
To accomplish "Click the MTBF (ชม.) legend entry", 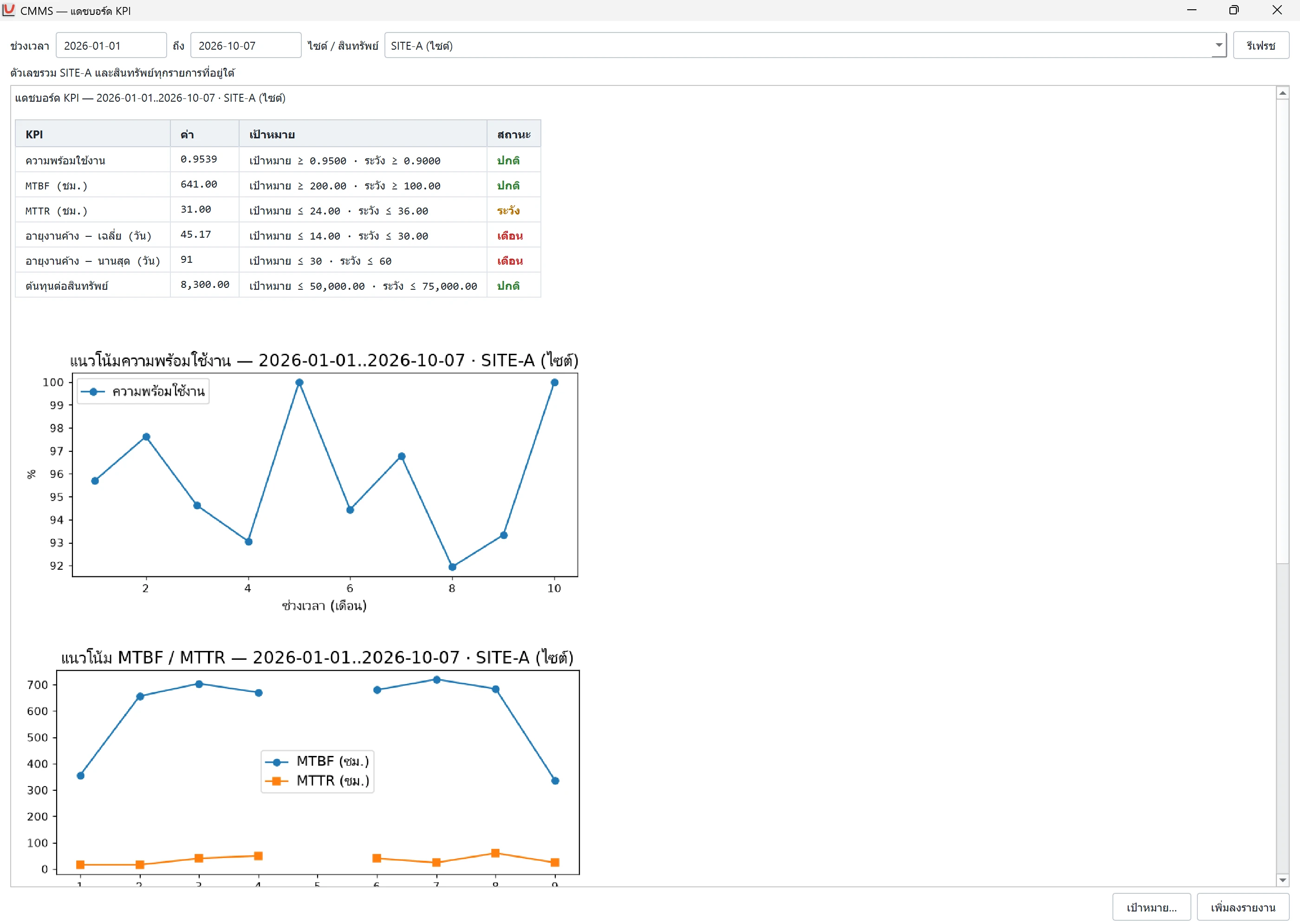I will 318,761.
